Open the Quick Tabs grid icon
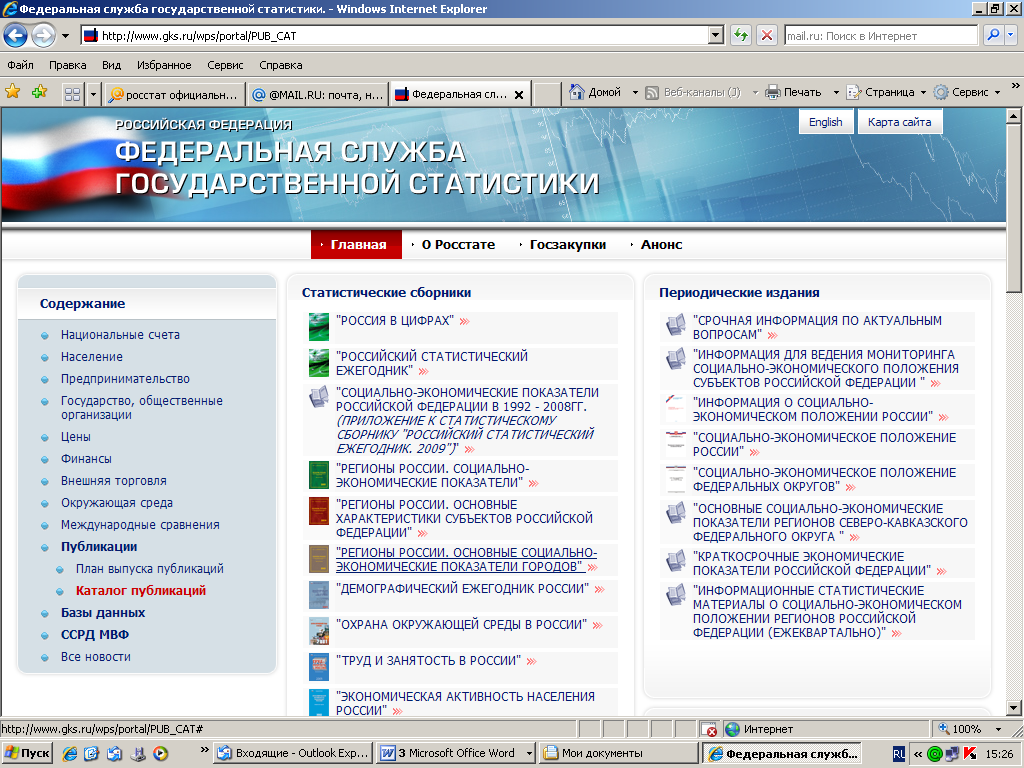 [x=72, y=94]
